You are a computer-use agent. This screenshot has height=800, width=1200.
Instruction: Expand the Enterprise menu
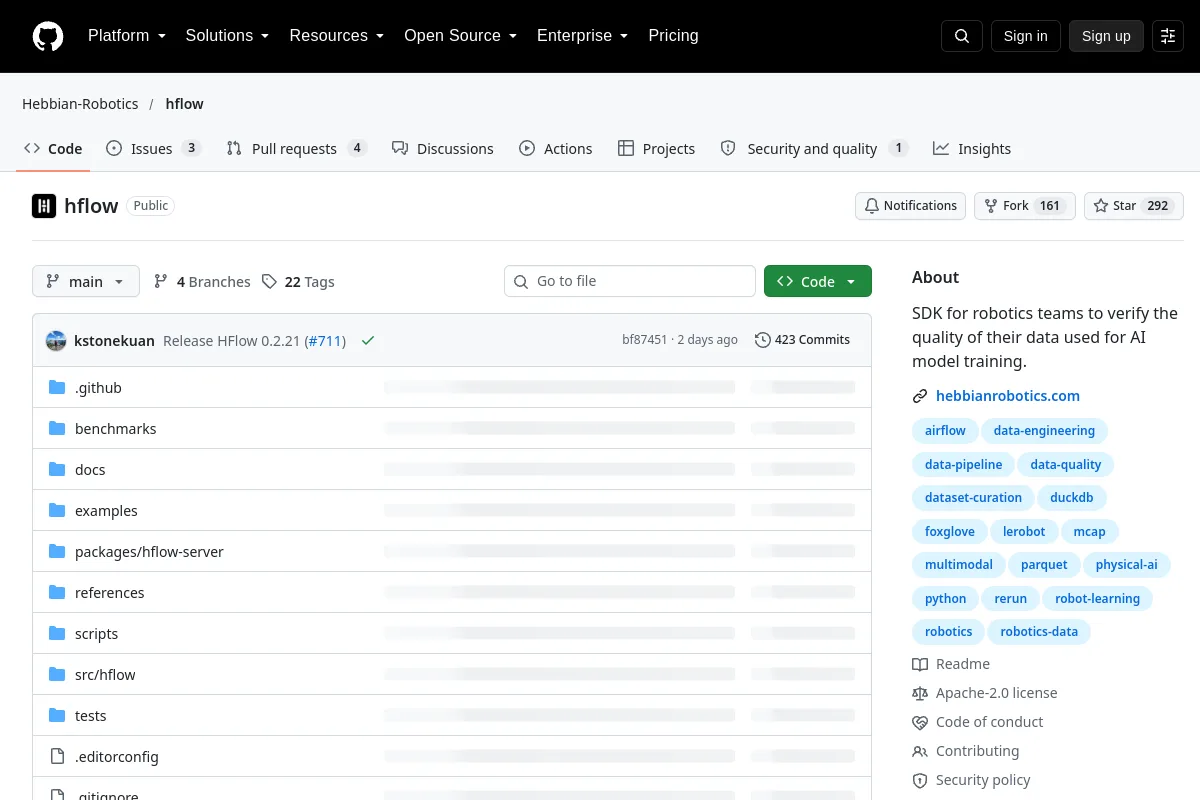click(x=582, y=36)
